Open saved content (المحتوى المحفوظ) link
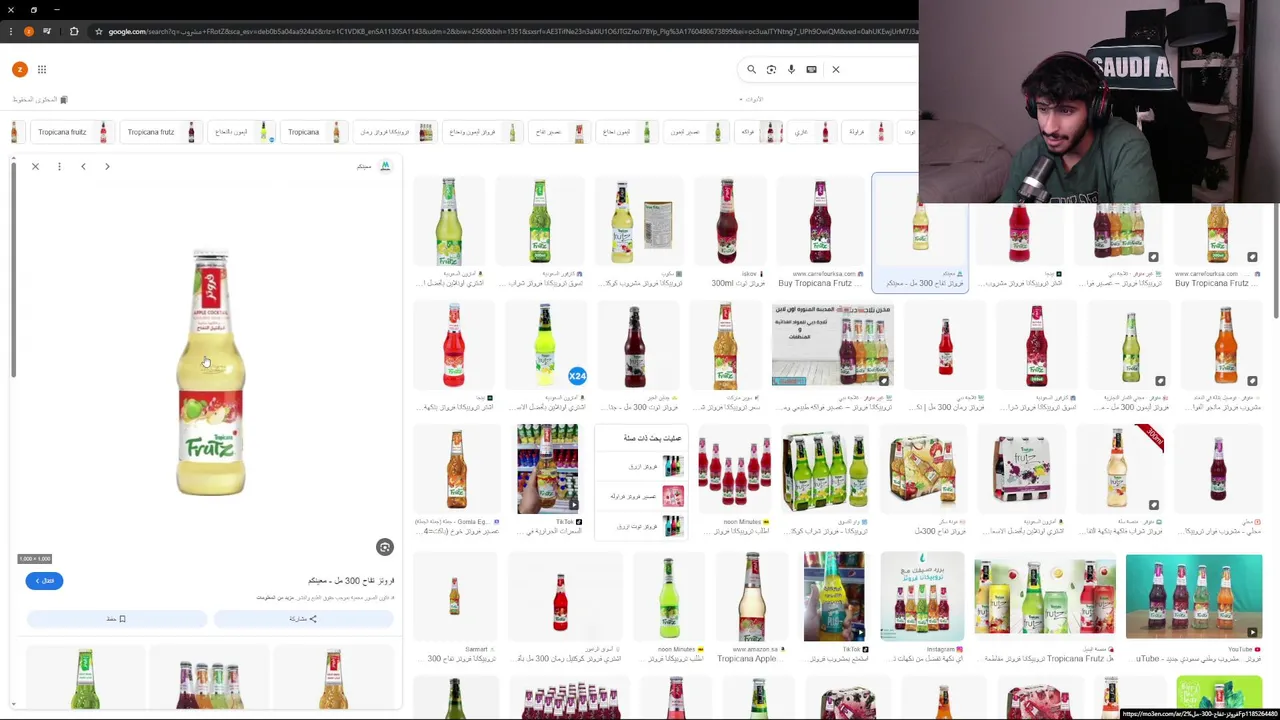This screenshot has height=720, width=1280. point(40,99)
